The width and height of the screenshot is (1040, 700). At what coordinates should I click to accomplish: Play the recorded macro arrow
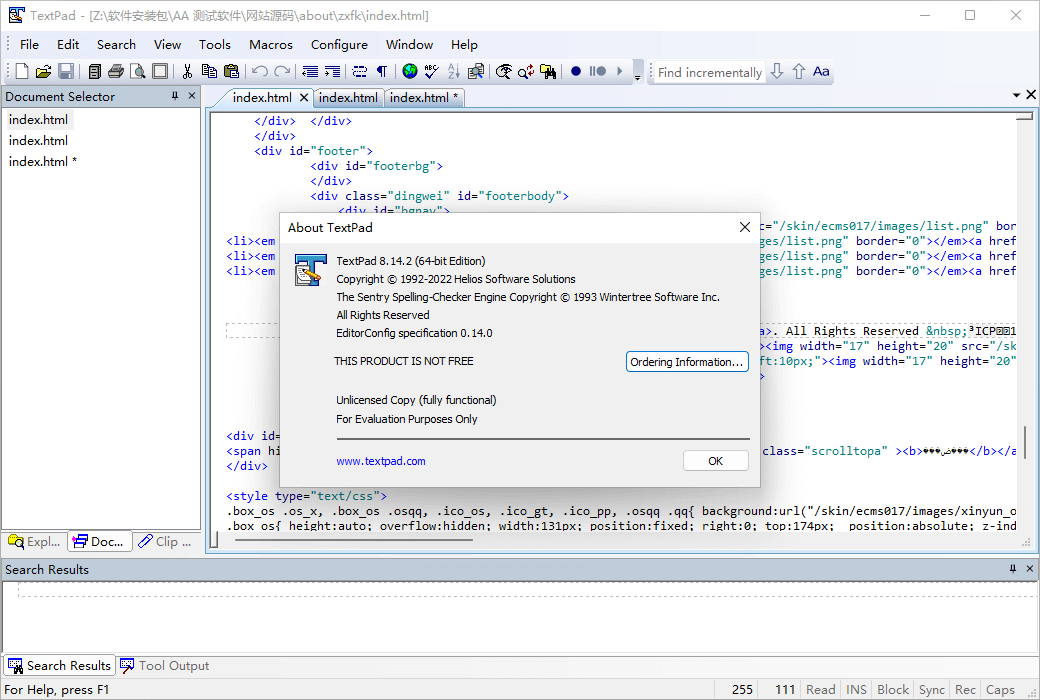click(x=619, y=71)
